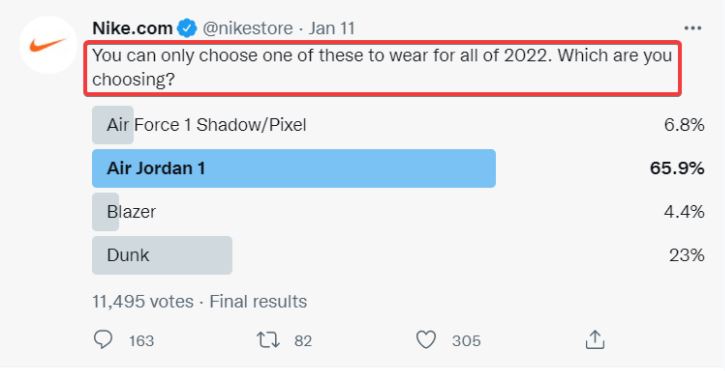Open the three-dot more options menu
Screen dimensions: 725x371
point(692,29)
